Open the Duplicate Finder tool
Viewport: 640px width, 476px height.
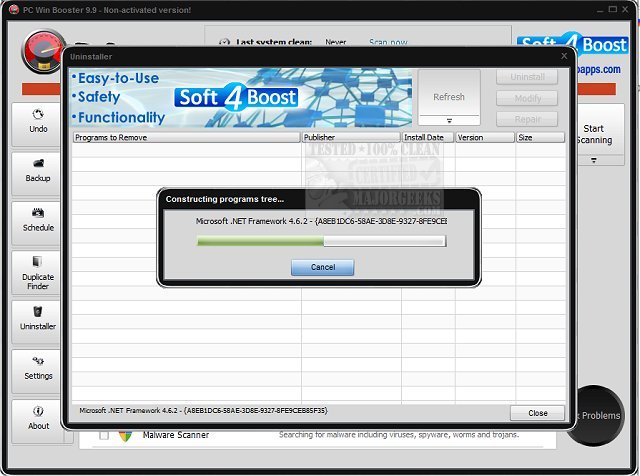[x=37, y=273]
